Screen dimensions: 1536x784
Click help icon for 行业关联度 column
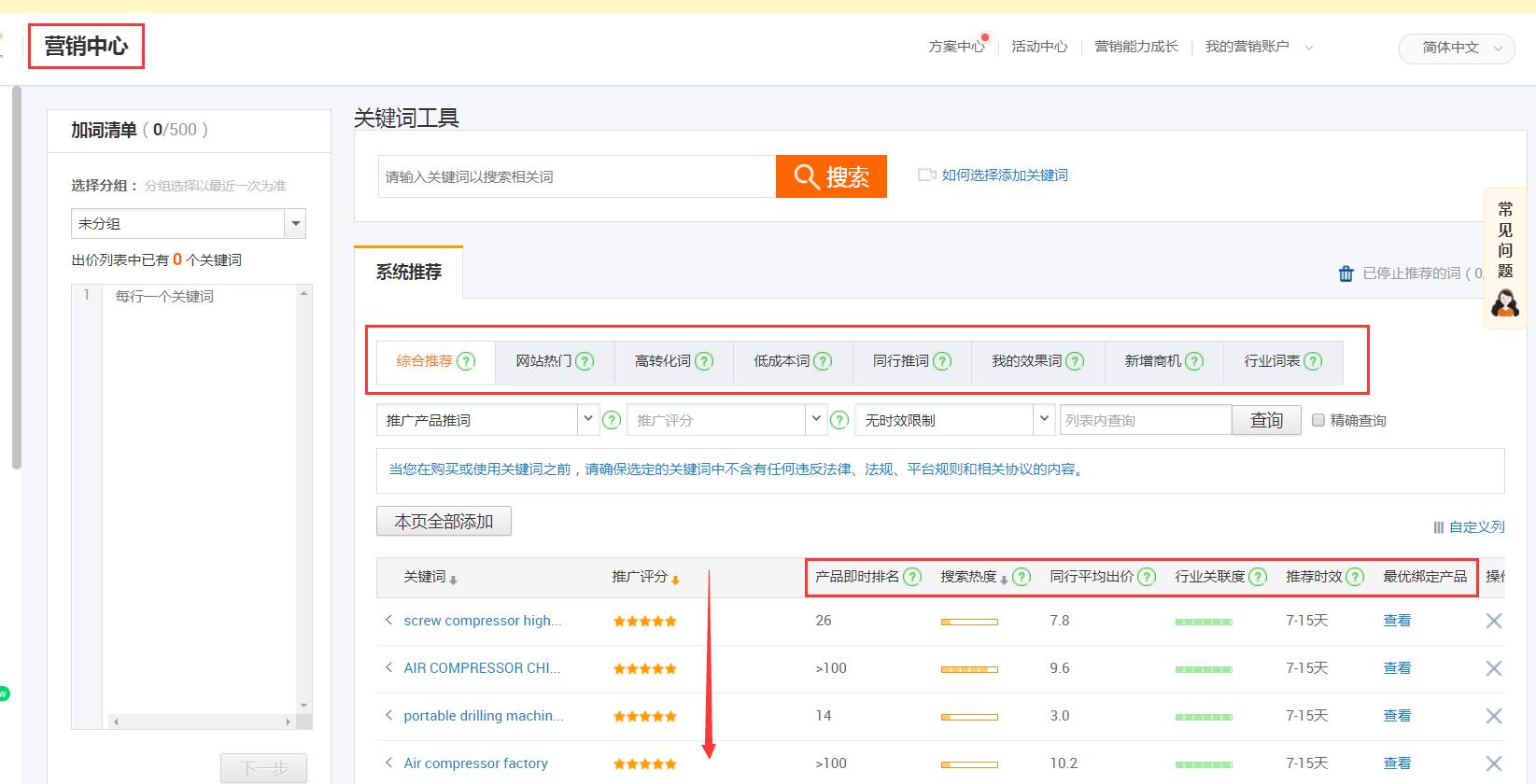1258,577
